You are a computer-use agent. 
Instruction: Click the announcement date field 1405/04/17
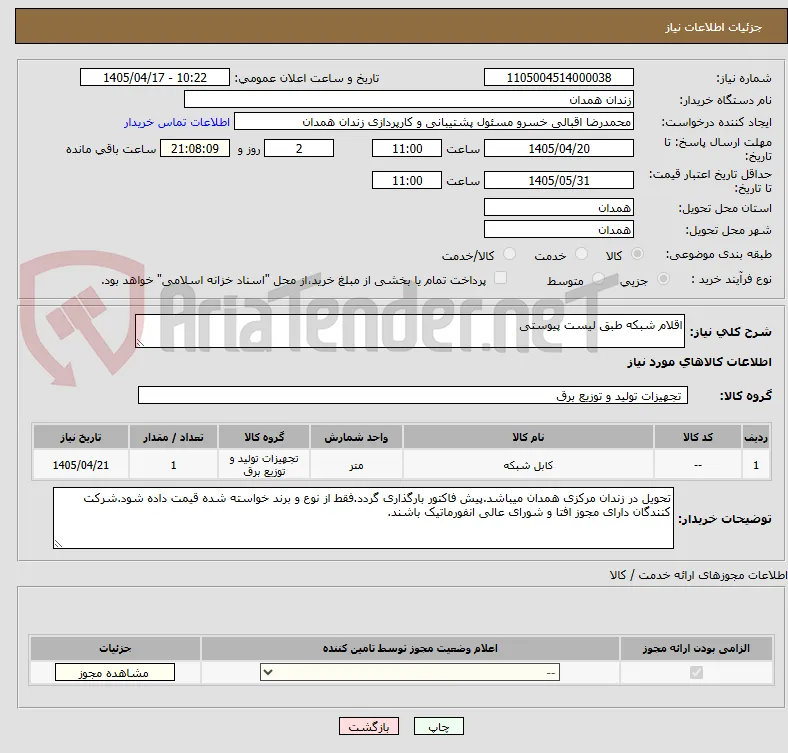click(155, 77)
